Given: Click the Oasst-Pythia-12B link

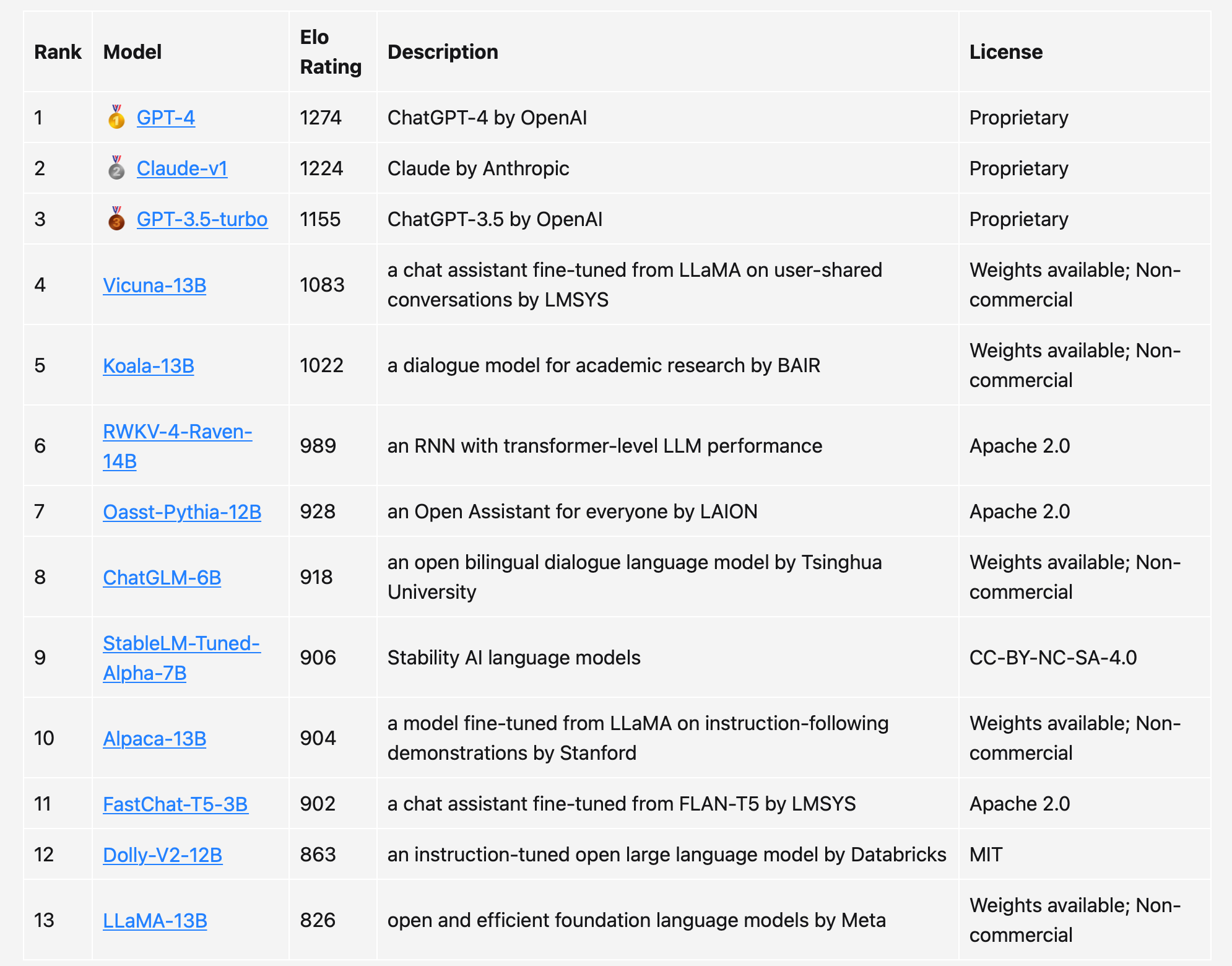Looking at the screenshot, I should pos(182,511).
